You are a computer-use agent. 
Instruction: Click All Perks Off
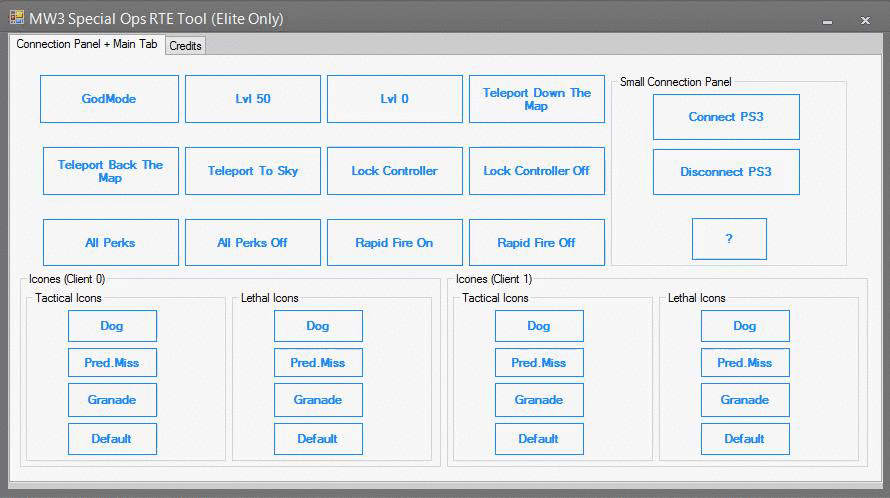(253, 242)
